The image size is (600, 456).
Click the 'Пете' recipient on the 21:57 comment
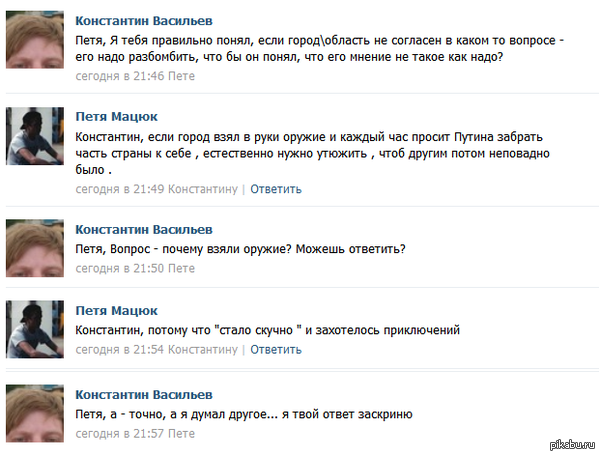pos(181,434)
